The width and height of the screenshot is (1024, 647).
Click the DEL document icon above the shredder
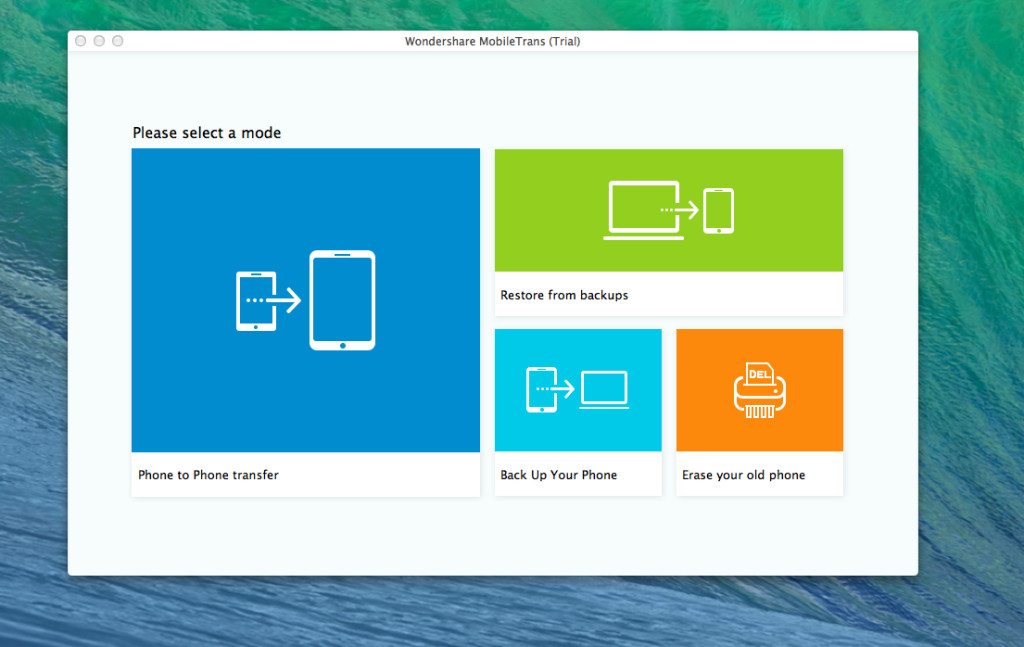click(x=759, y=372)
